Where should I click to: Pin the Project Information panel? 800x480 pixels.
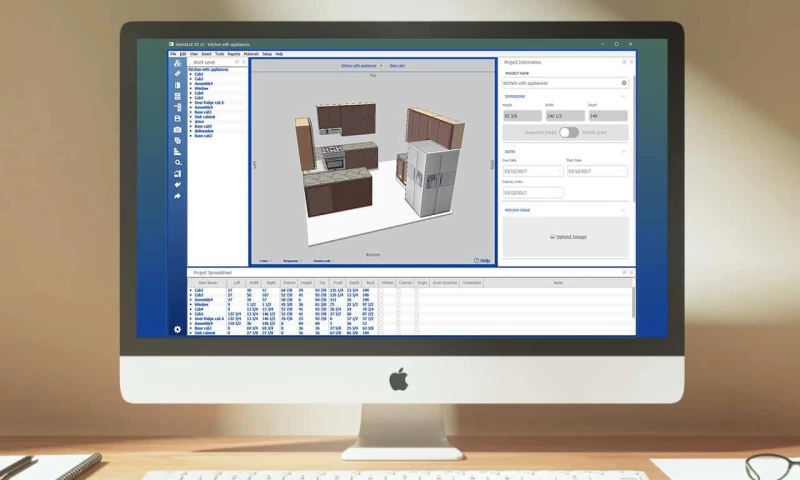coord(624,62)
